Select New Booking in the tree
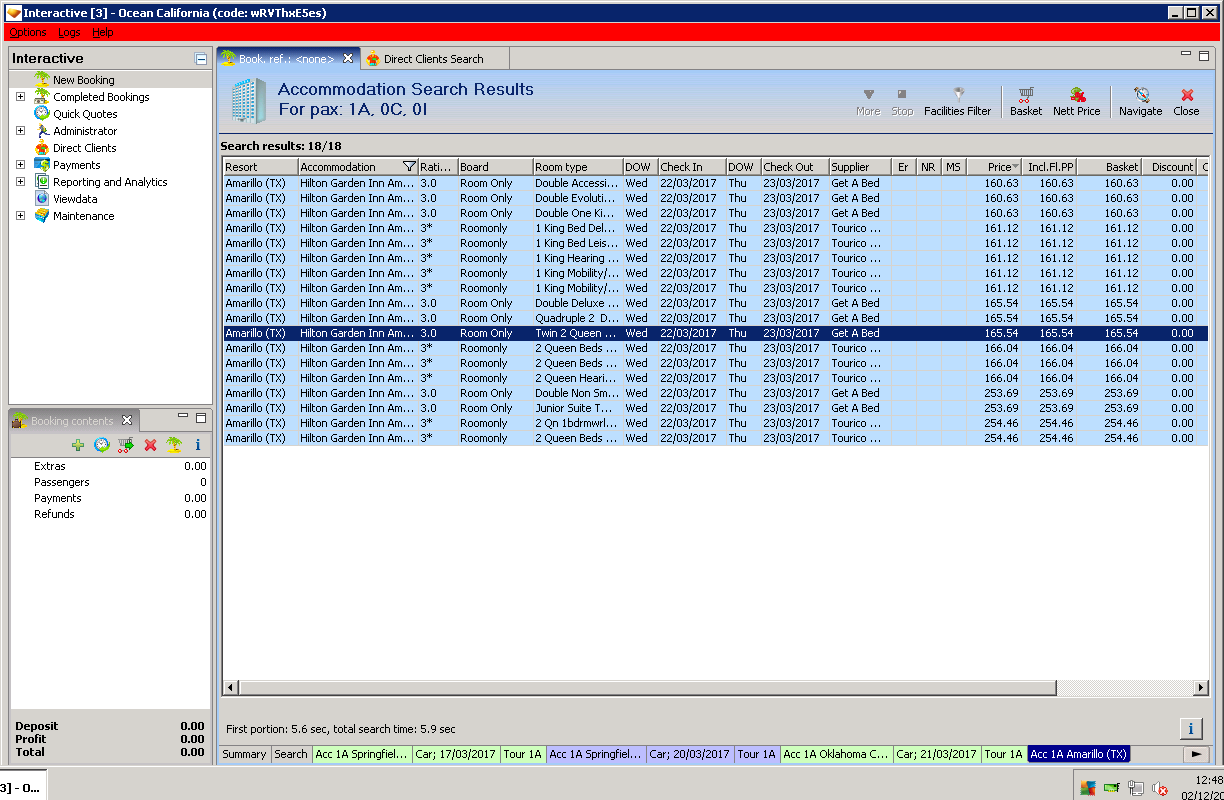This screenshot has width=1224, height=800. click(84, 80)
